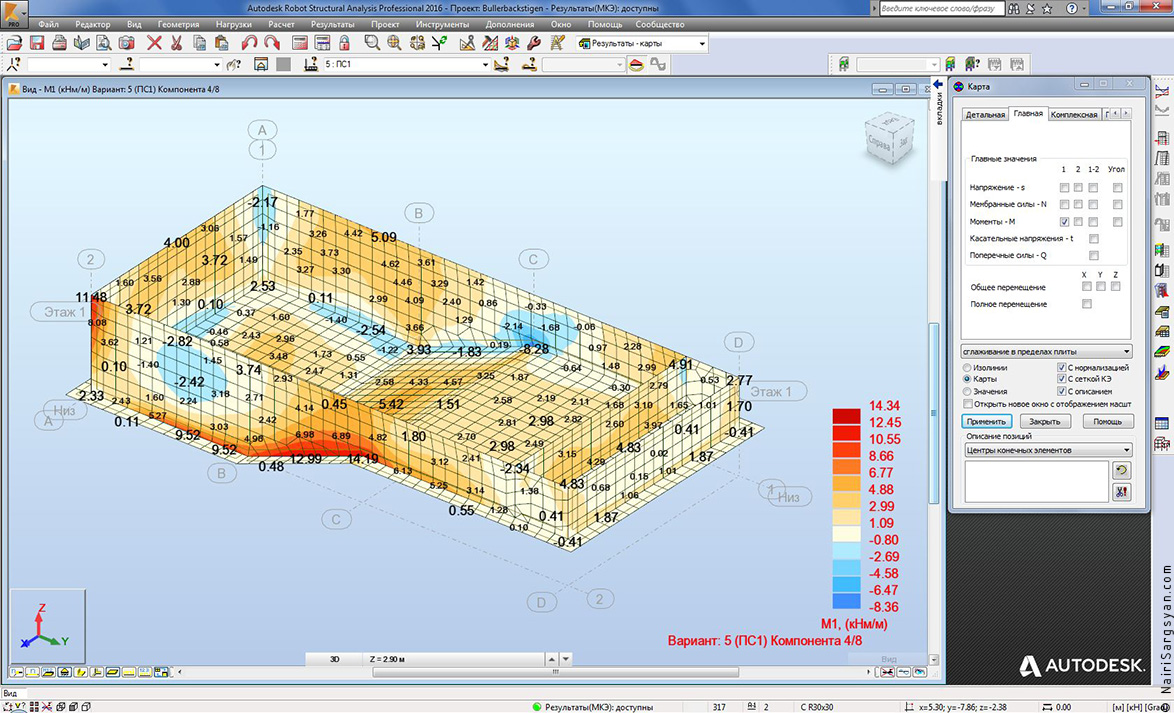Image resolution: width=1174 pixels, height=713 pixels.
Task: Start calculations with calculator icon
Action: coord(299,43)
